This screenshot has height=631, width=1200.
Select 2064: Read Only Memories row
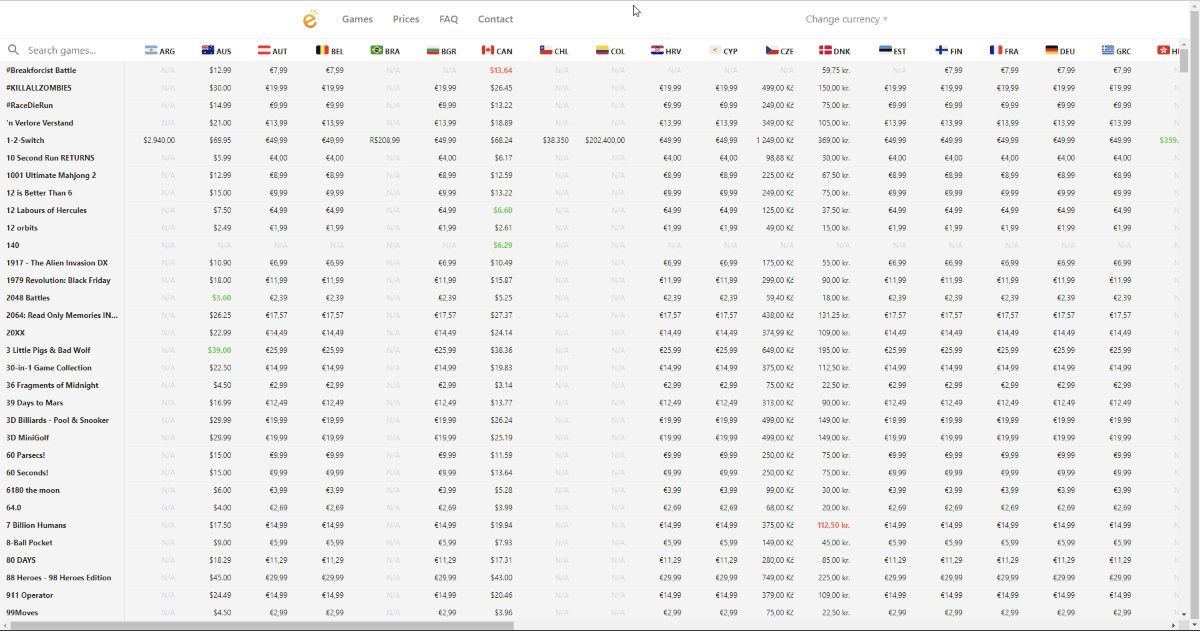pyautogui.click(x=62, y=315)
